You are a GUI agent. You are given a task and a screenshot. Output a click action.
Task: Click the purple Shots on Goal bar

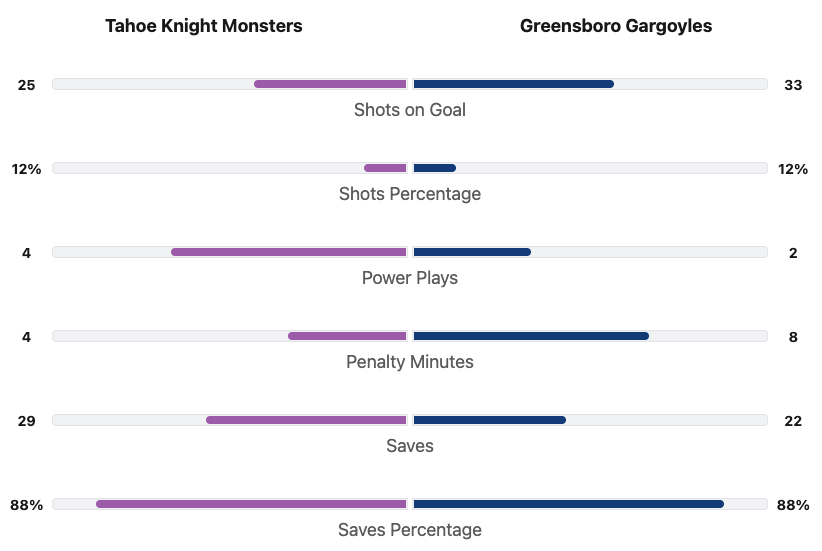coord(331,84)
